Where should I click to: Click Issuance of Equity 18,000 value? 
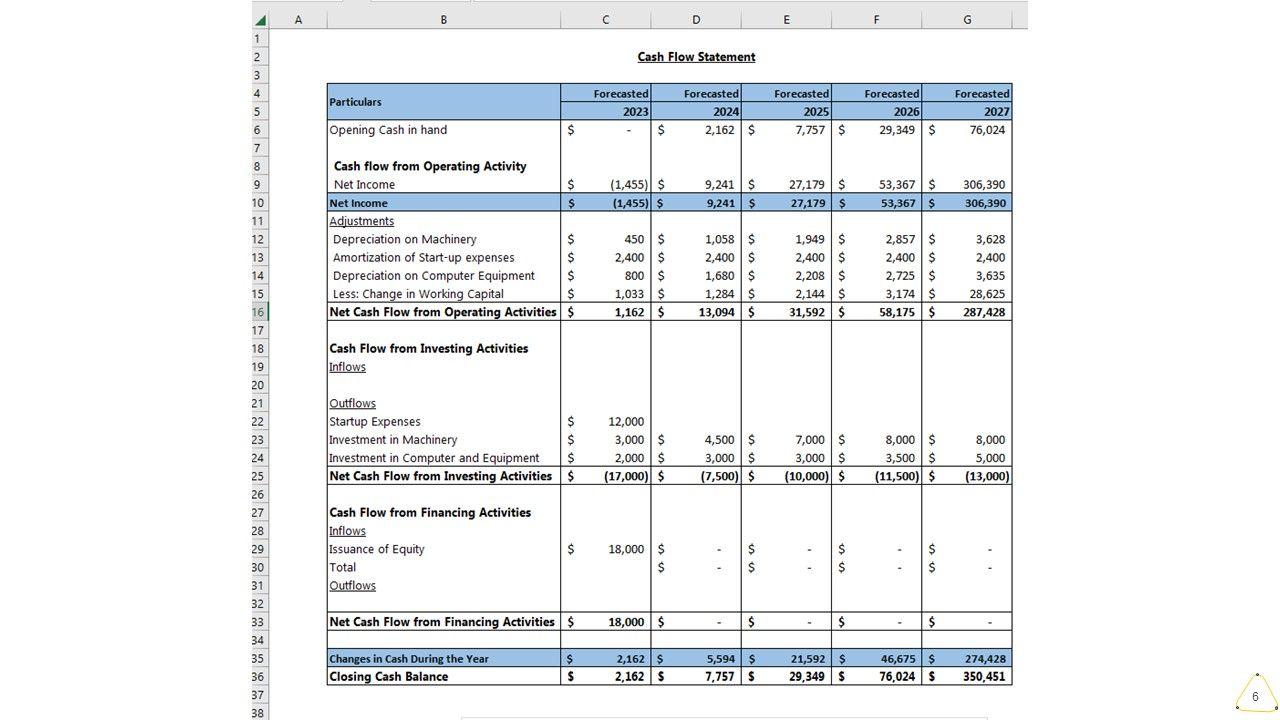[x=626, y=549]
